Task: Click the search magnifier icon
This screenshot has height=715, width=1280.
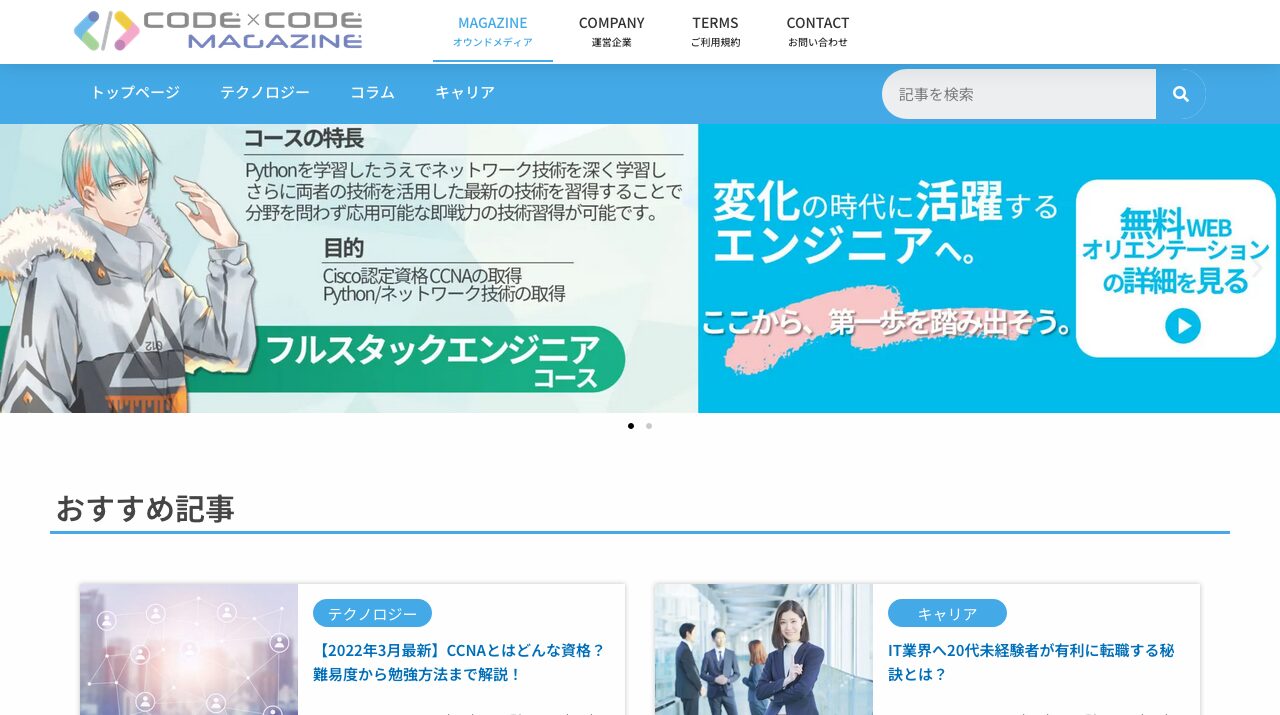Action: (x=1181, y=93)
